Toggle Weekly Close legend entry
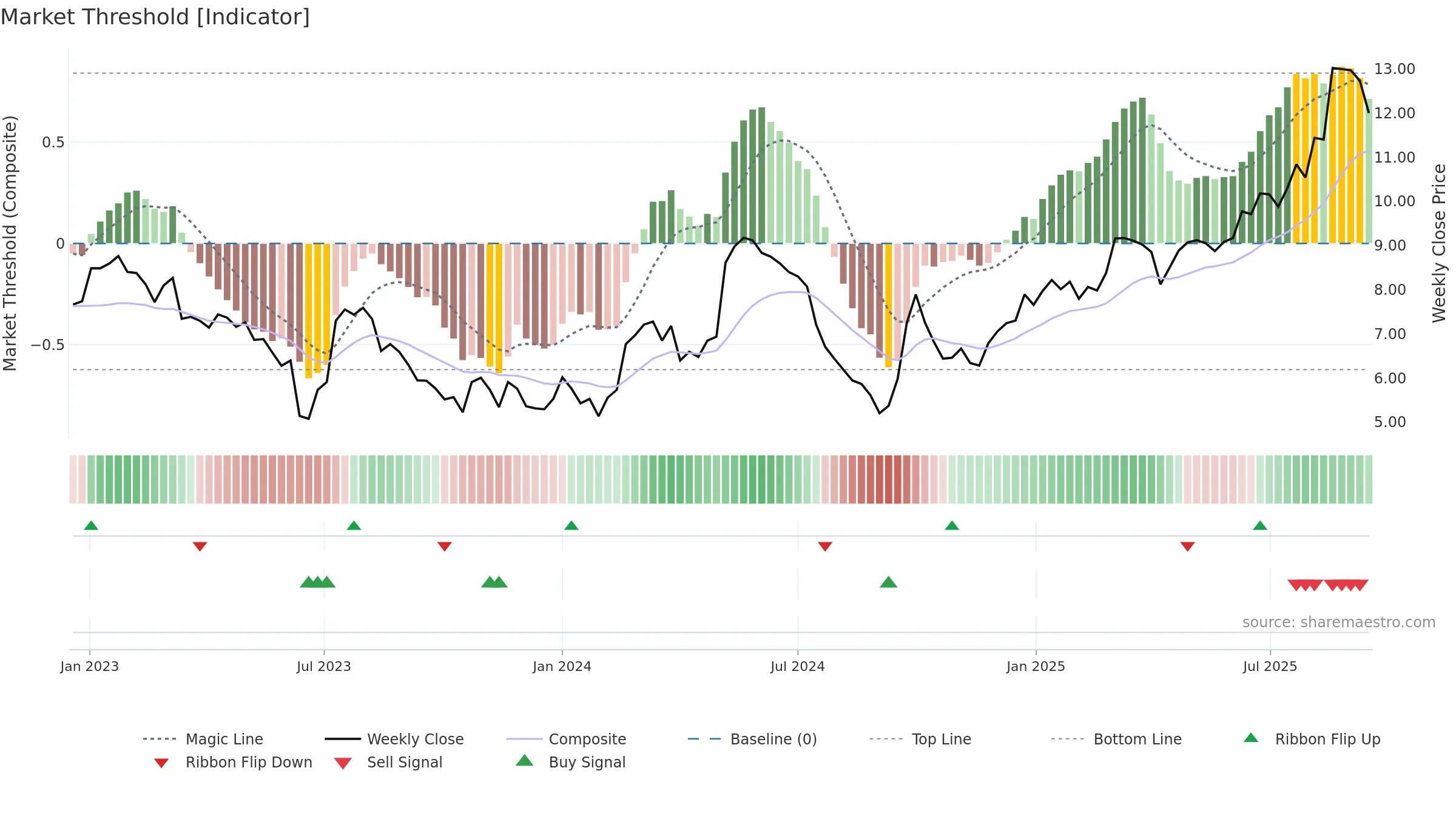The width and height of the screenshot is (1456, 819). (394, 739)
